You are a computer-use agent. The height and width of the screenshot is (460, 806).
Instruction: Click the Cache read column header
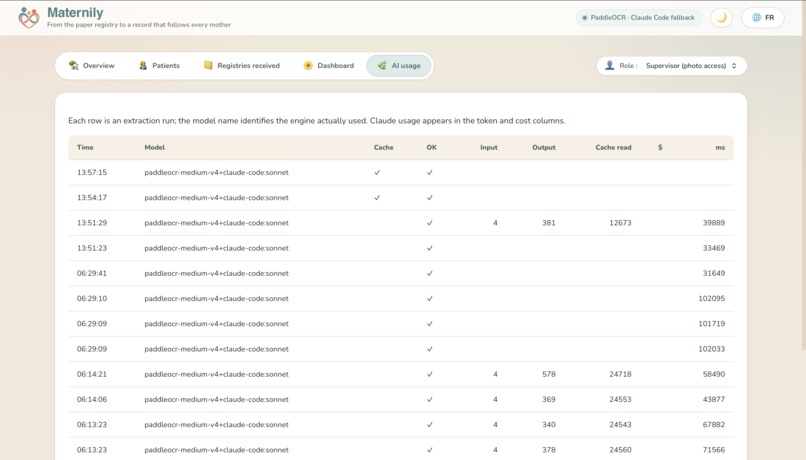click(613, 148)
